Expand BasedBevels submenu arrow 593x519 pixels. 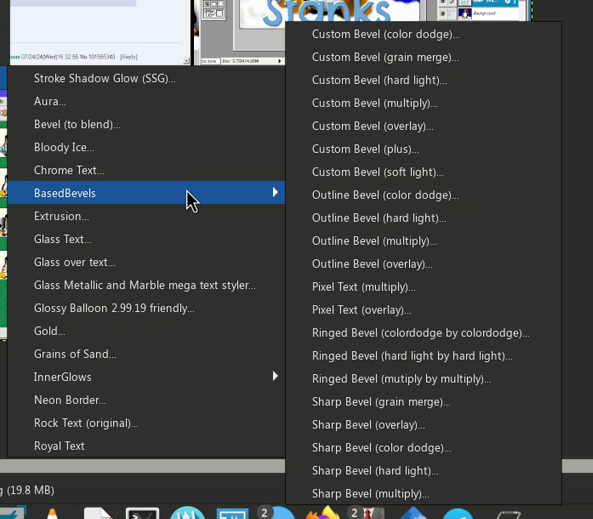pyautogui.click(x=275, y=193)
